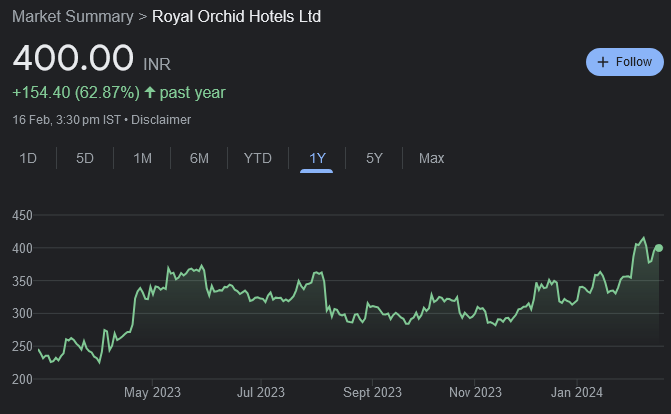Viewport: 671px width, 414px height.
Task: Select the 1Y range tab
Action: point(317,158)
